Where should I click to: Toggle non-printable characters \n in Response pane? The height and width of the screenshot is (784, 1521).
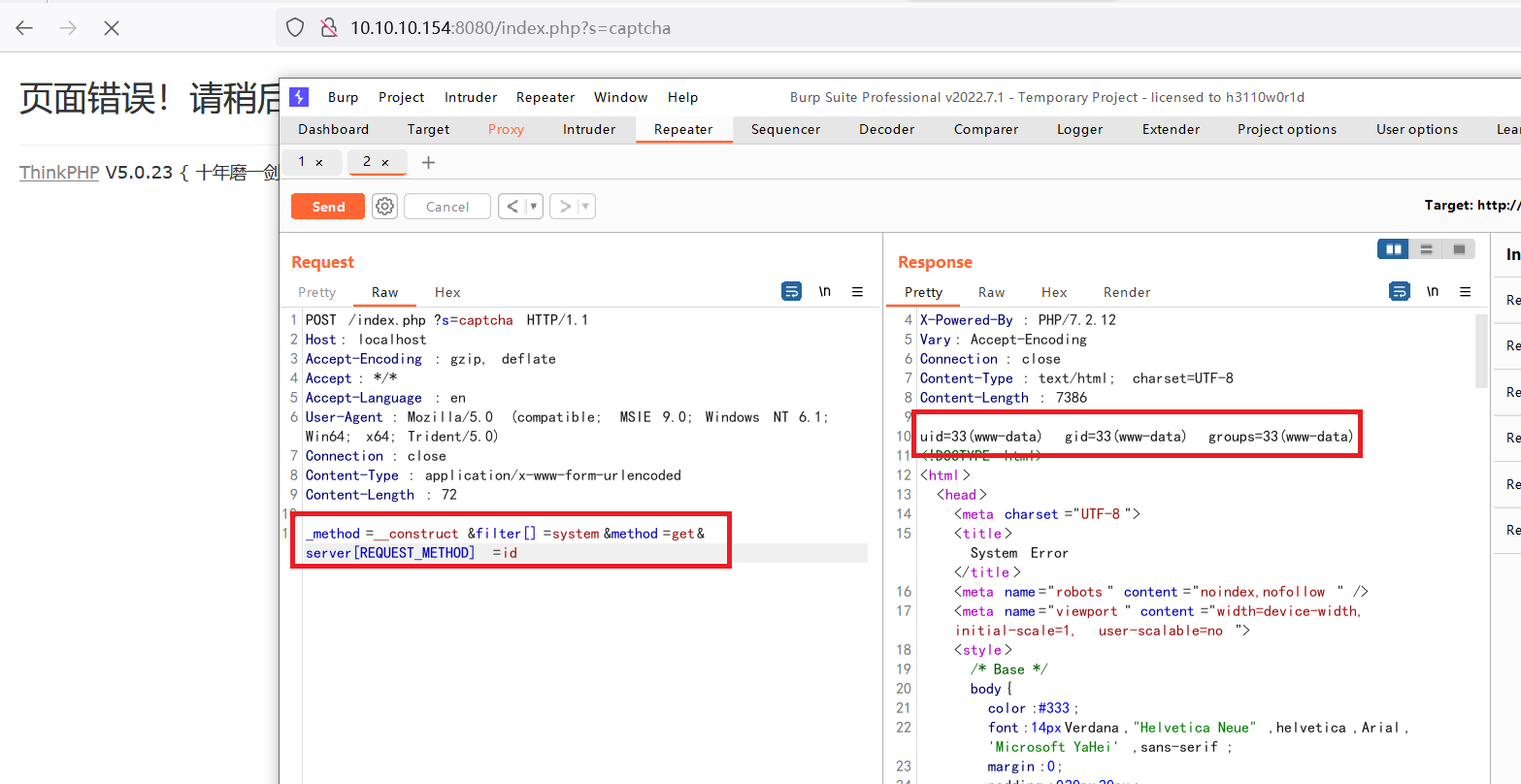coord(1433,292)
